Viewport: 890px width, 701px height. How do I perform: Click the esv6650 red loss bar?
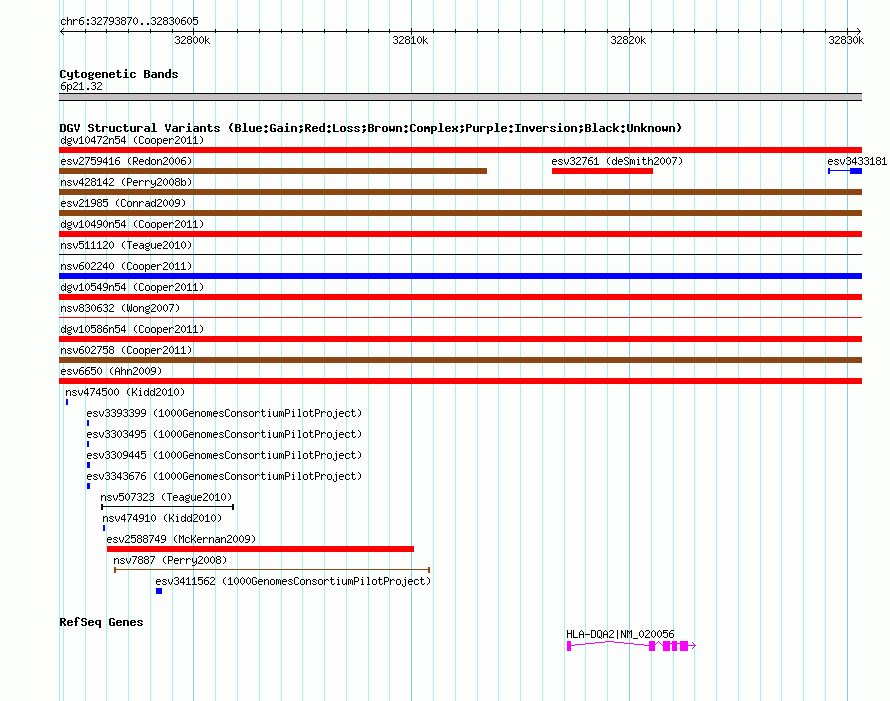[460, 381]
